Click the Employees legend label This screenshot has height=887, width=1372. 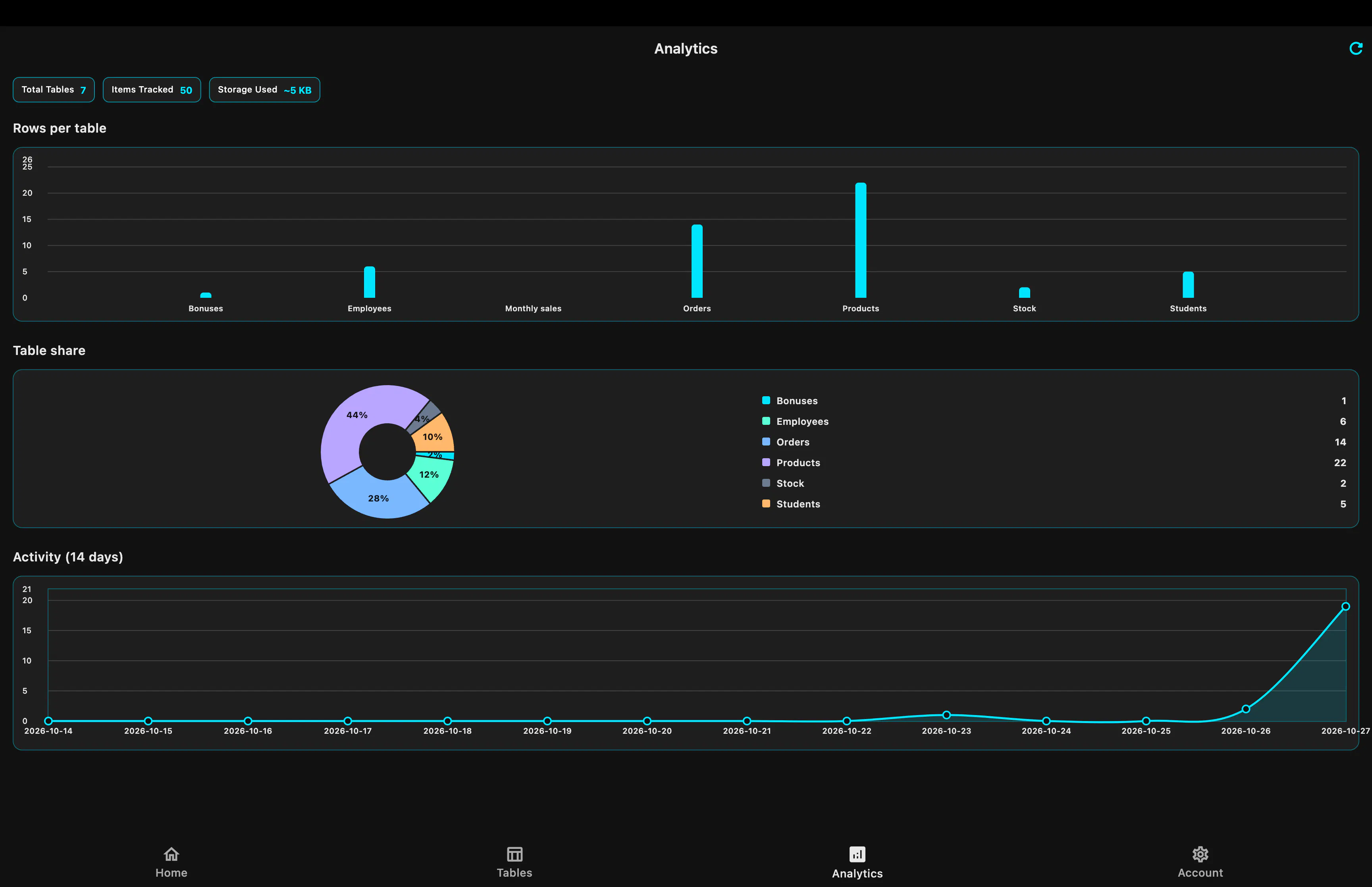point(802,422)
